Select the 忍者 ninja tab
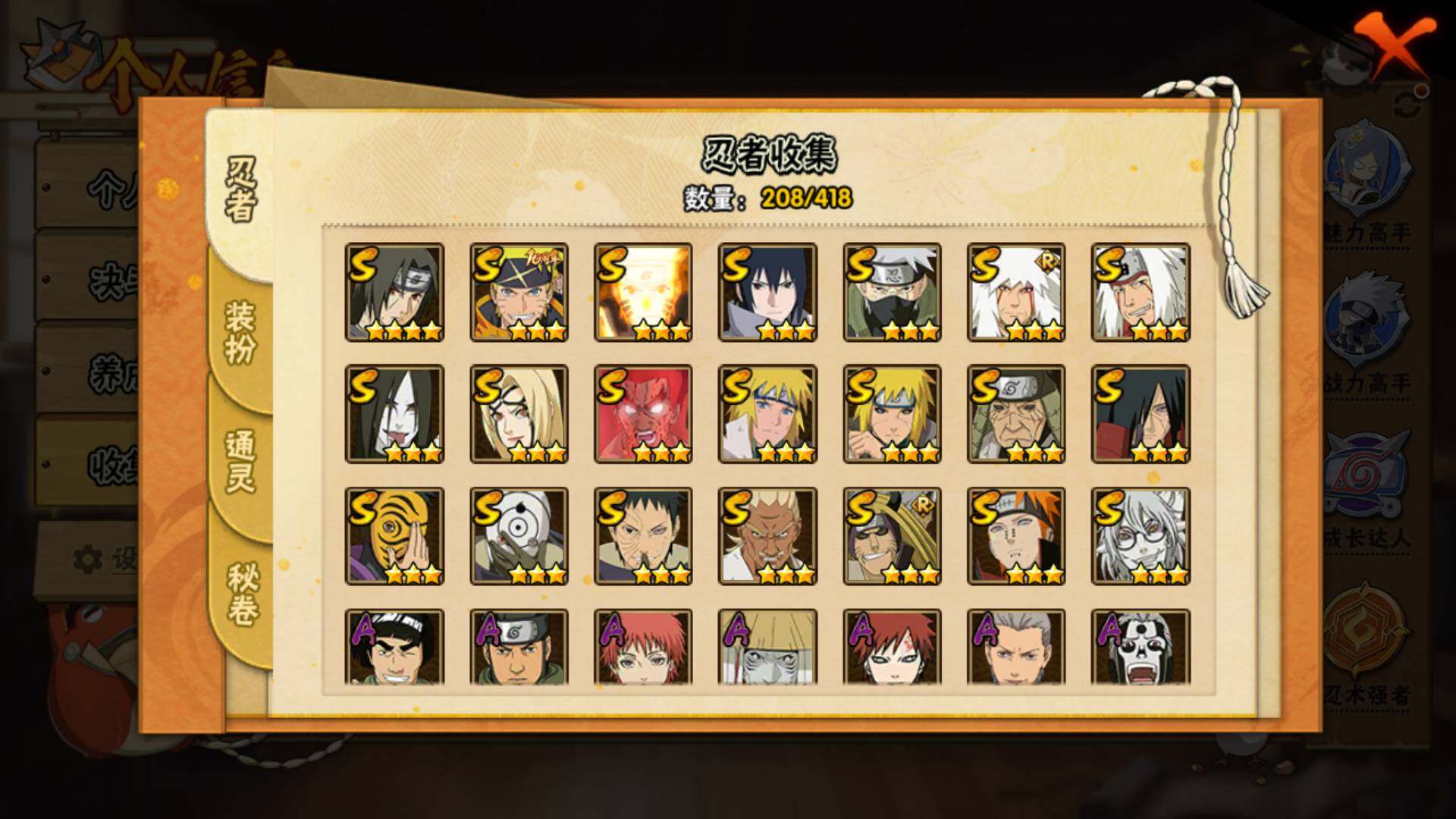The height and width of the screenshot is (819, 1456). (x=240, y=190)
